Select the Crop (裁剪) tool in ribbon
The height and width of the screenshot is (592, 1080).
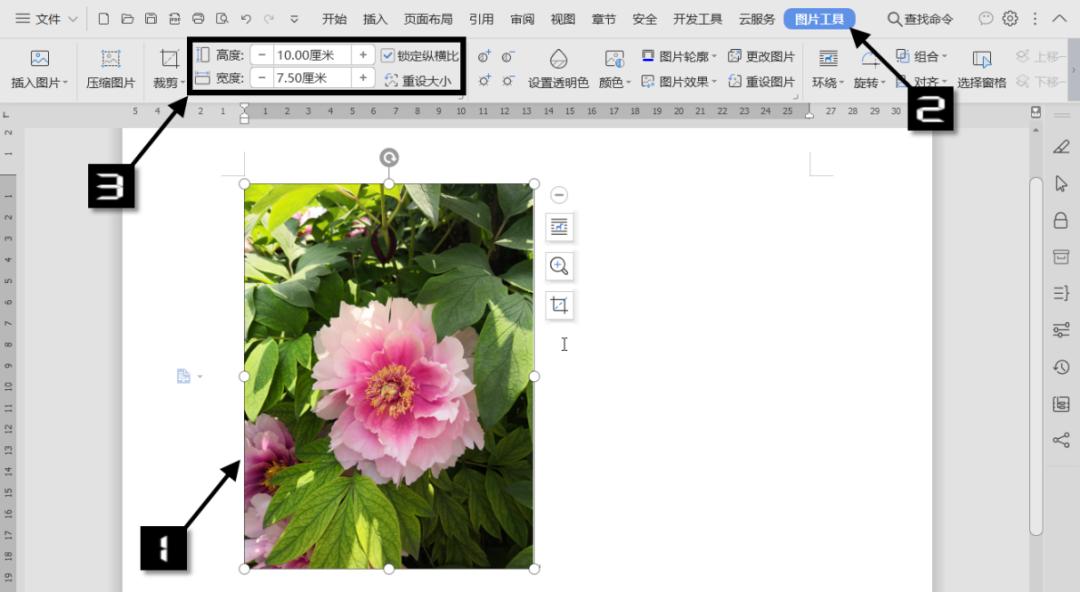(169, 60)
